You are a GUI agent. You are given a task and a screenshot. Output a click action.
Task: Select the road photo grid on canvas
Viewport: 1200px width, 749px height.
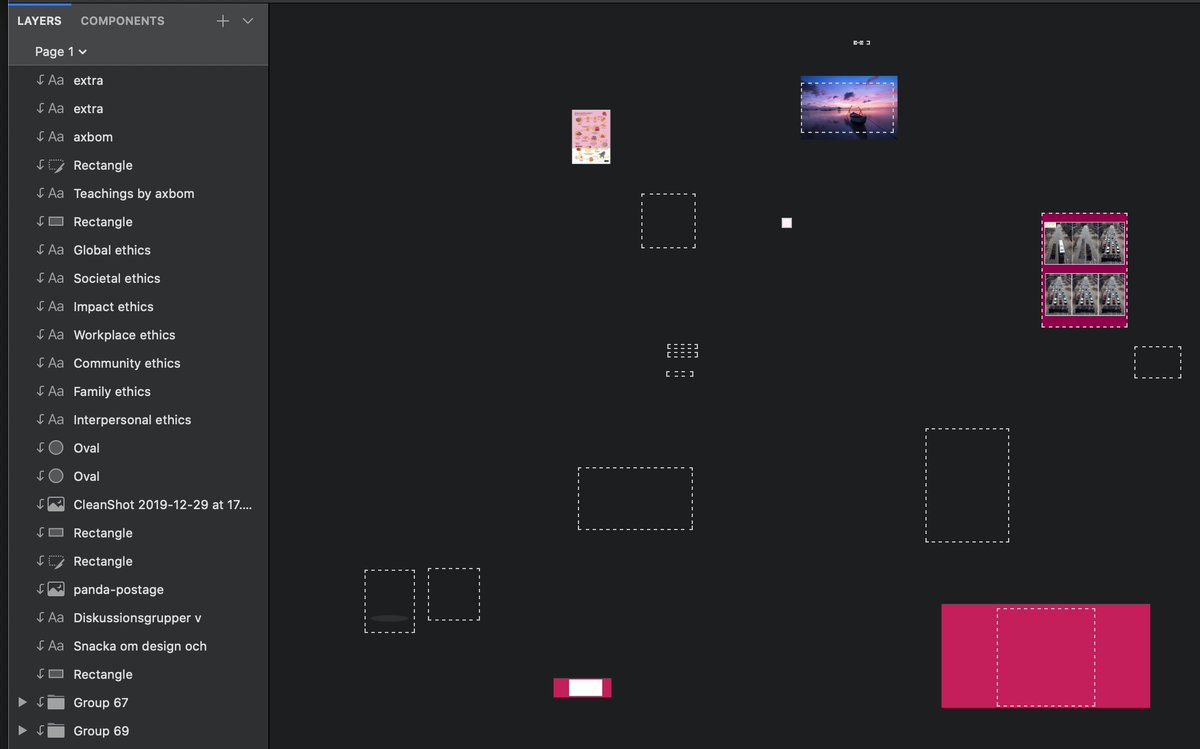[1085, 270]
